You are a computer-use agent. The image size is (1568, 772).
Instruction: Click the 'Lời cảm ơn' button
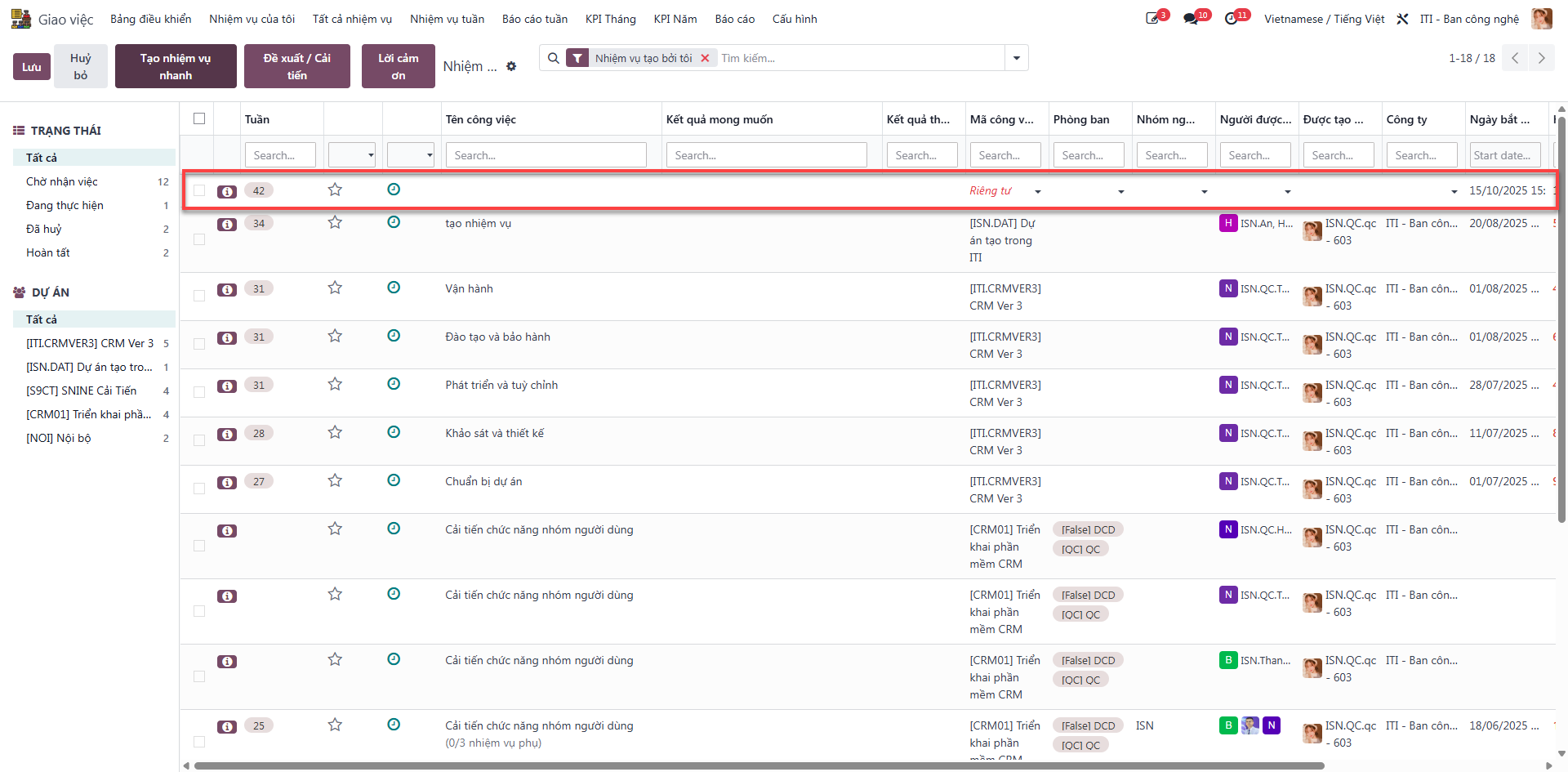click(x=399, y=66)
